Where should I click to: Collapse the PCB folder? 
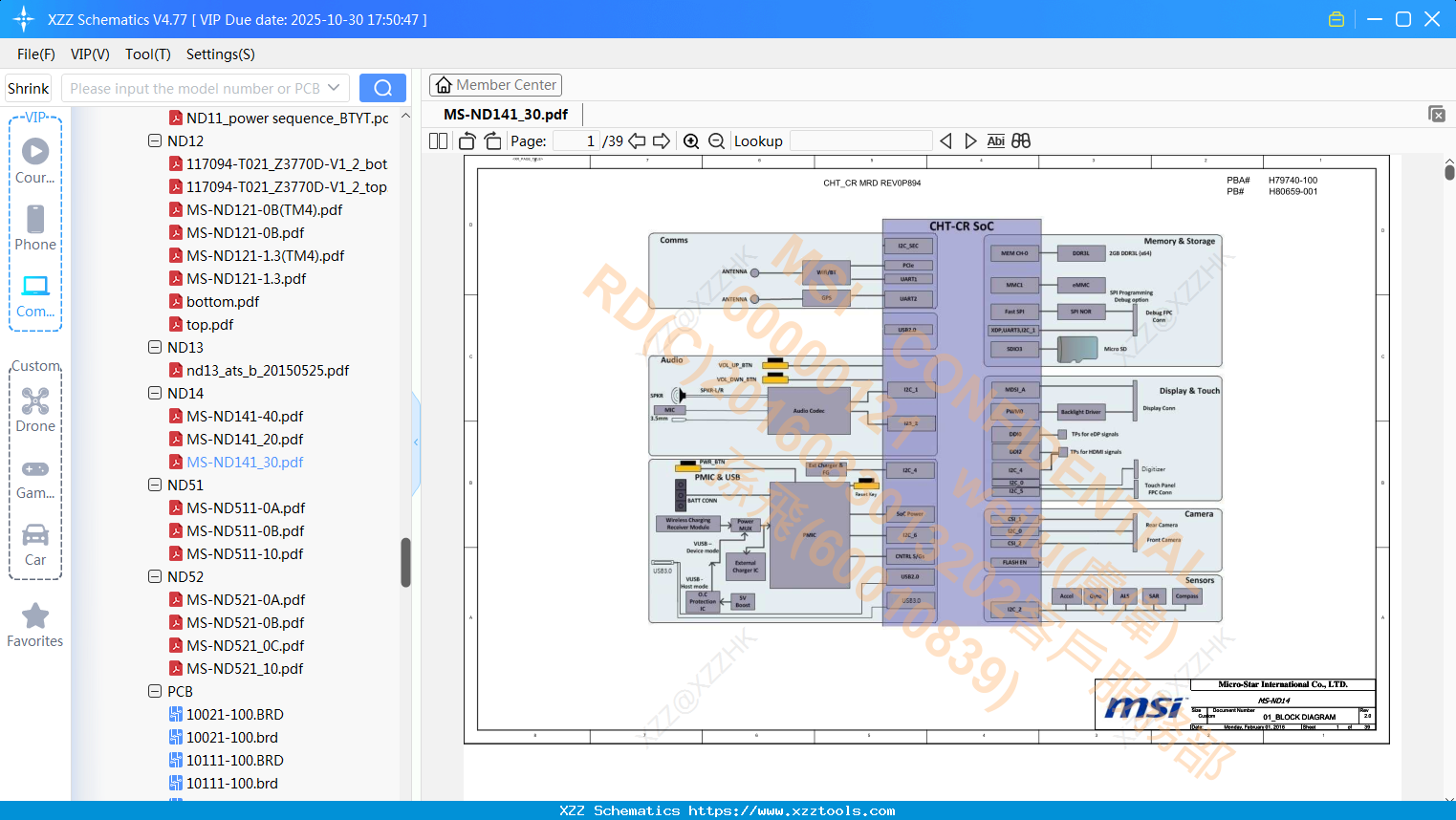tap(155, 691)
